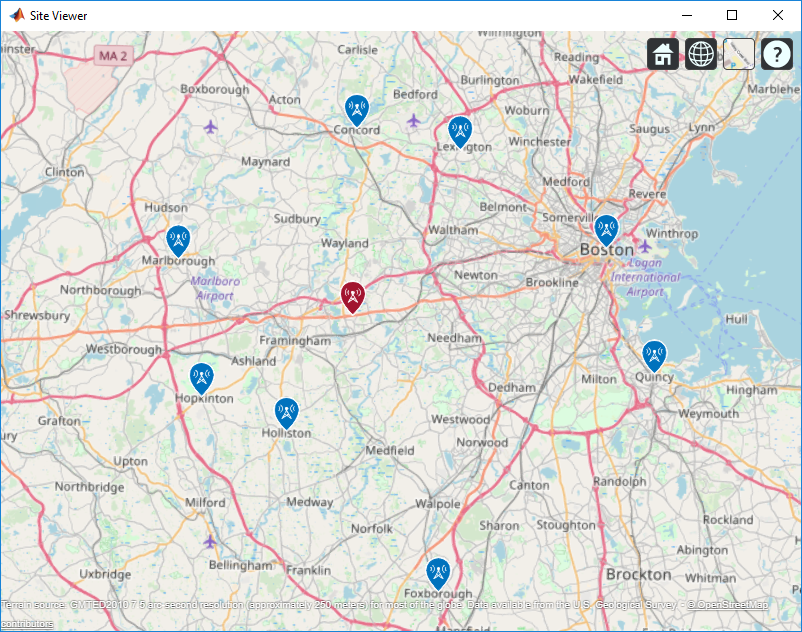Viewport: 802px width, 632px height.
Task: Maximize the Site Viewer window
Action: (732, 15)
